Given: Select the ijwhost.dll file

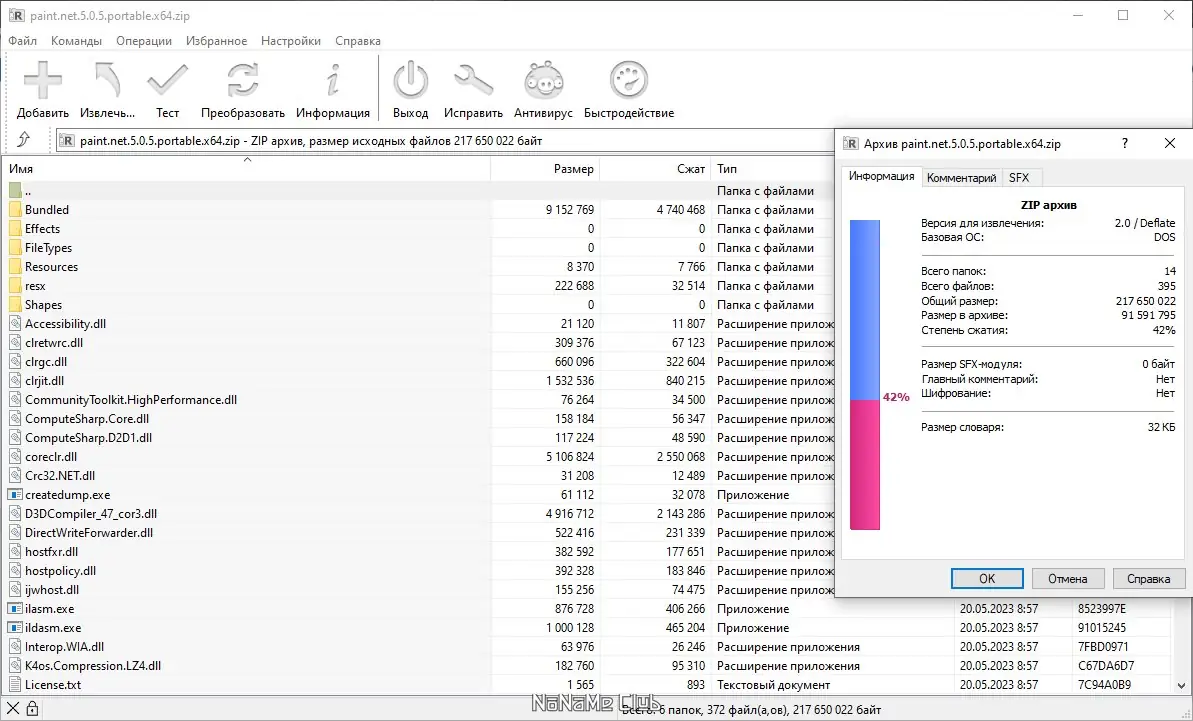Looking at the screenshot, I should coord(52,590).
